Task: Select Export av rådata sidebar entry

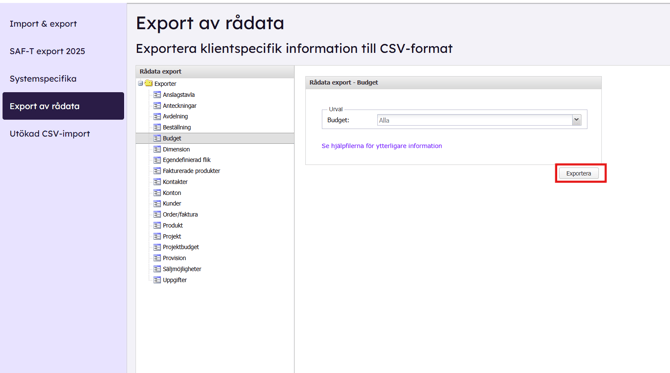Action: click(x=63, y=106)
